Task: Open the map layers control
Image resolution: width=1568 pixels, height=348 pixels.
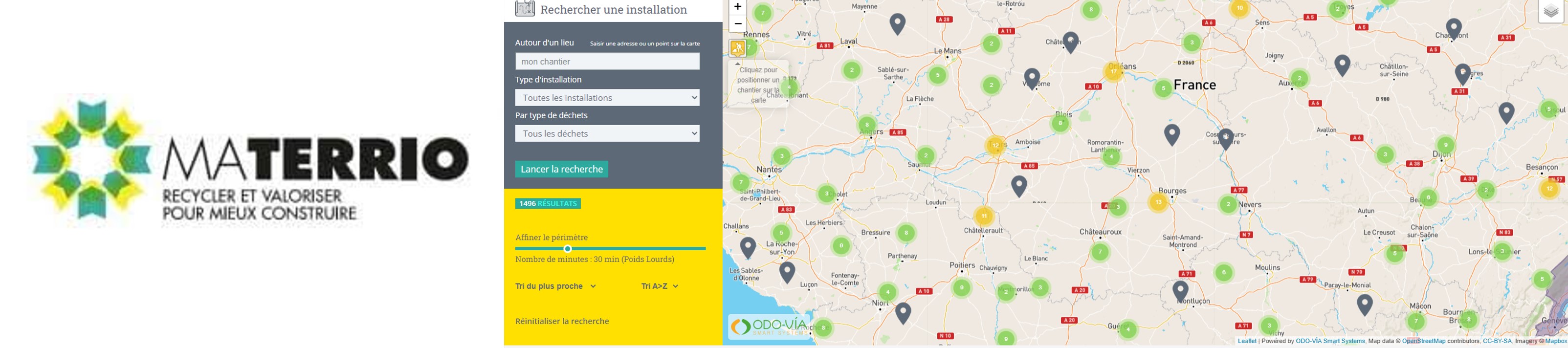Action: [1551, 12]
